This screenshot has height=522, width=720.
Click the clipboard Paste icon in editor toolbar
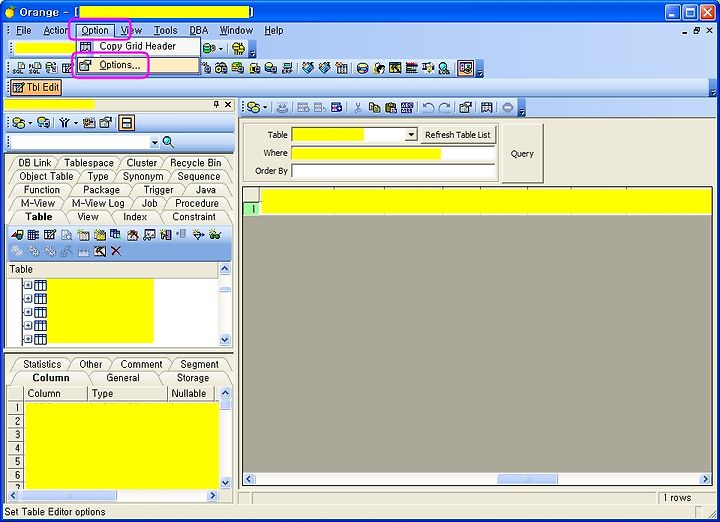(x=391, y=108)
